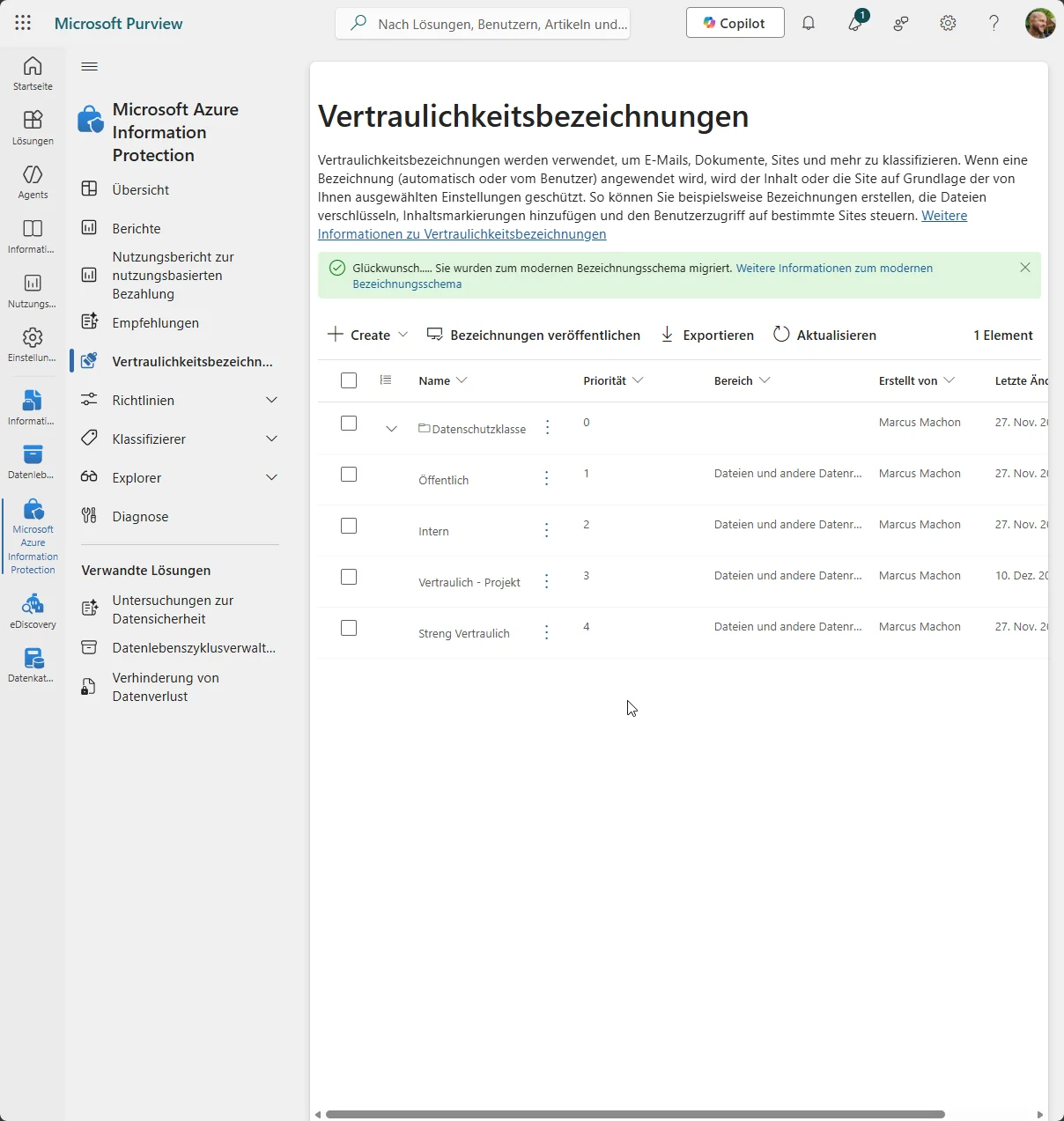Open more options for Datenschutzklasse row

(547, 427)
